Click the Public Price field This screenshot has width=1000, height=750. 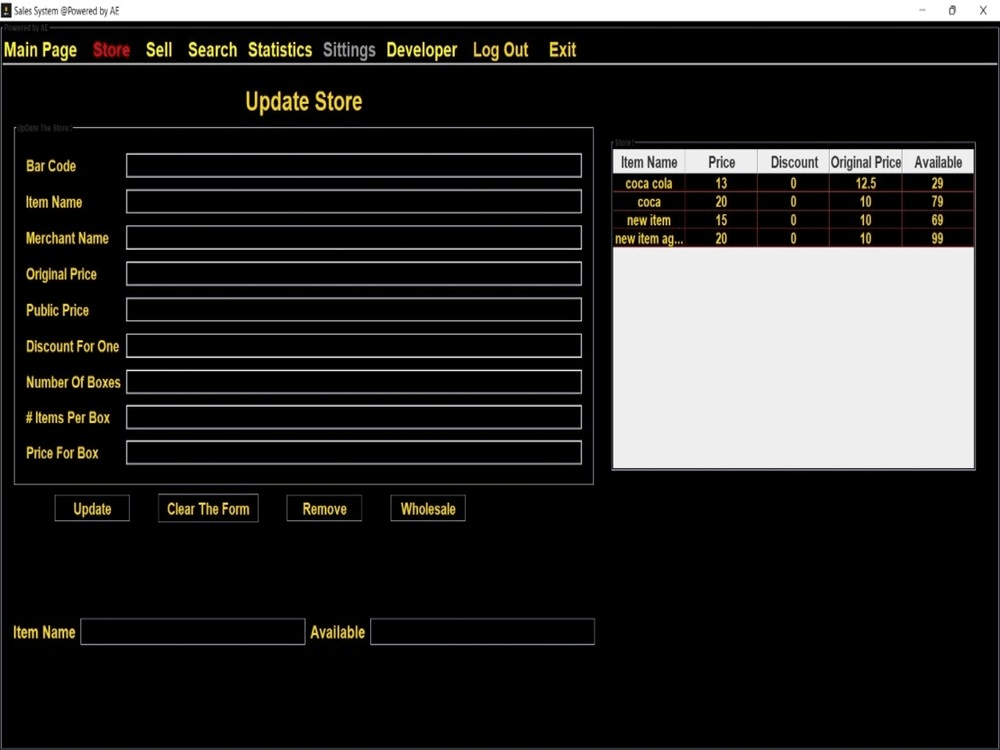pyautogui.click(x=353, y=309)
